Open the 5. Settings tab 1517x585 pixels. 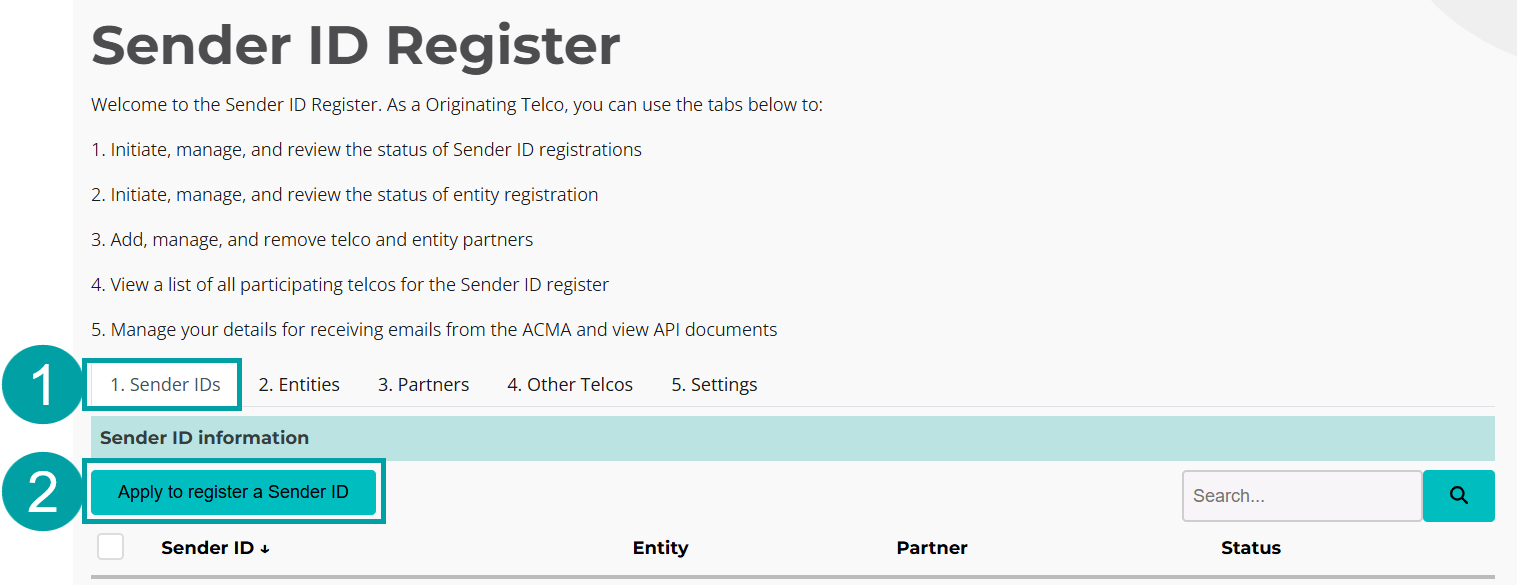click(x=713, y=384)
